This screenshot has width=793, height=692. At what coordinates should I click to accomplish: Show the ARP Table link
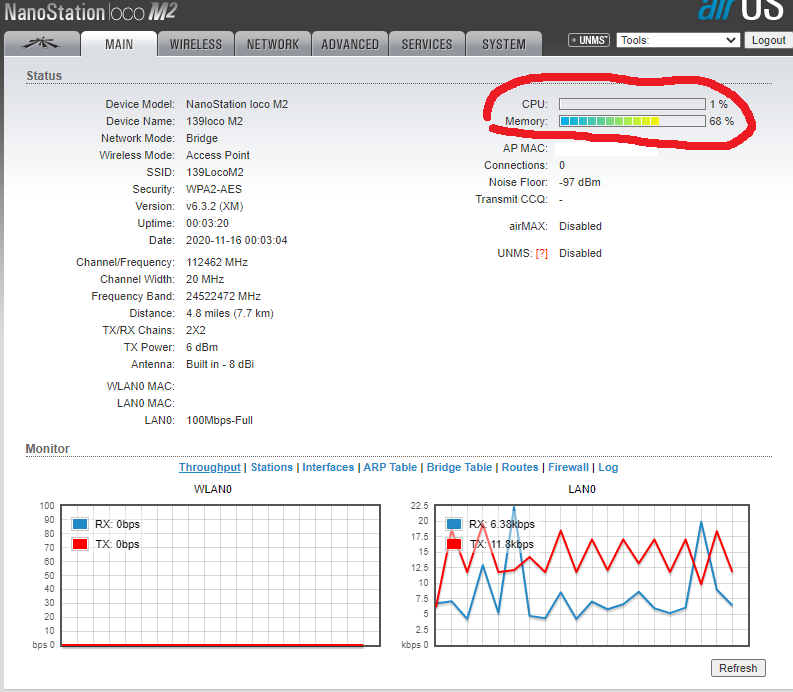coord(389,467)
